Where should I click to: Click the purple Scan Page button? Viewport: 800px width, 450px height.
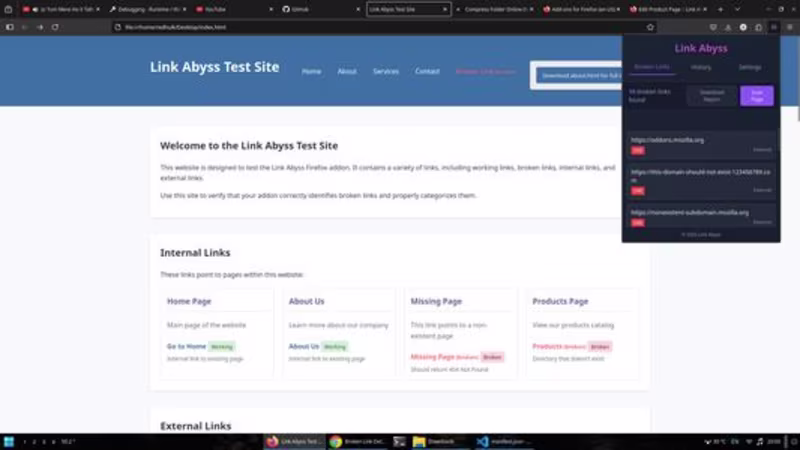click(x=757, y=96)
